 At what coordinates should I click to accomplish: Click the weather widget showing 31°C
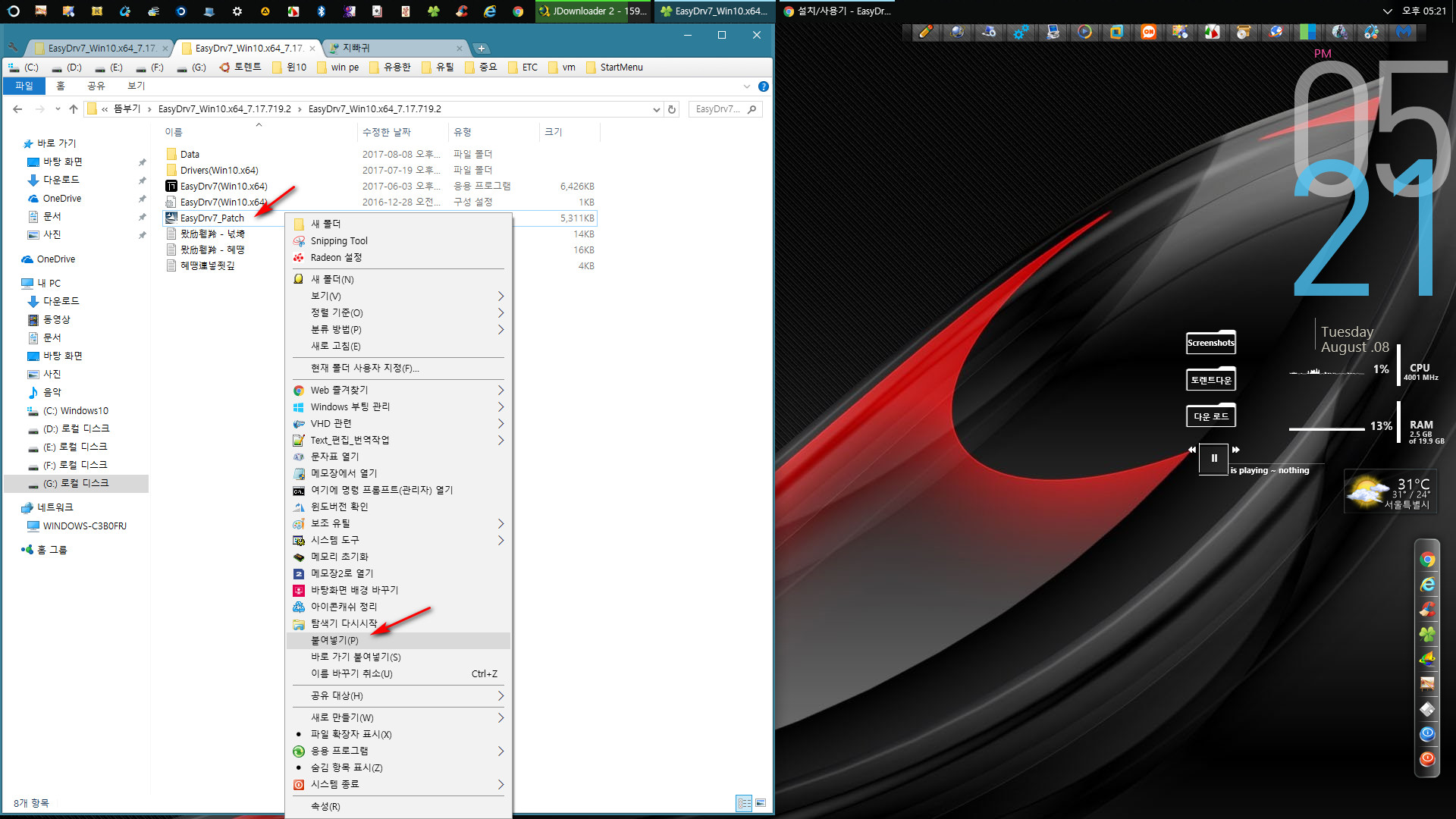pyautogui.click(x=1390, y=491)
